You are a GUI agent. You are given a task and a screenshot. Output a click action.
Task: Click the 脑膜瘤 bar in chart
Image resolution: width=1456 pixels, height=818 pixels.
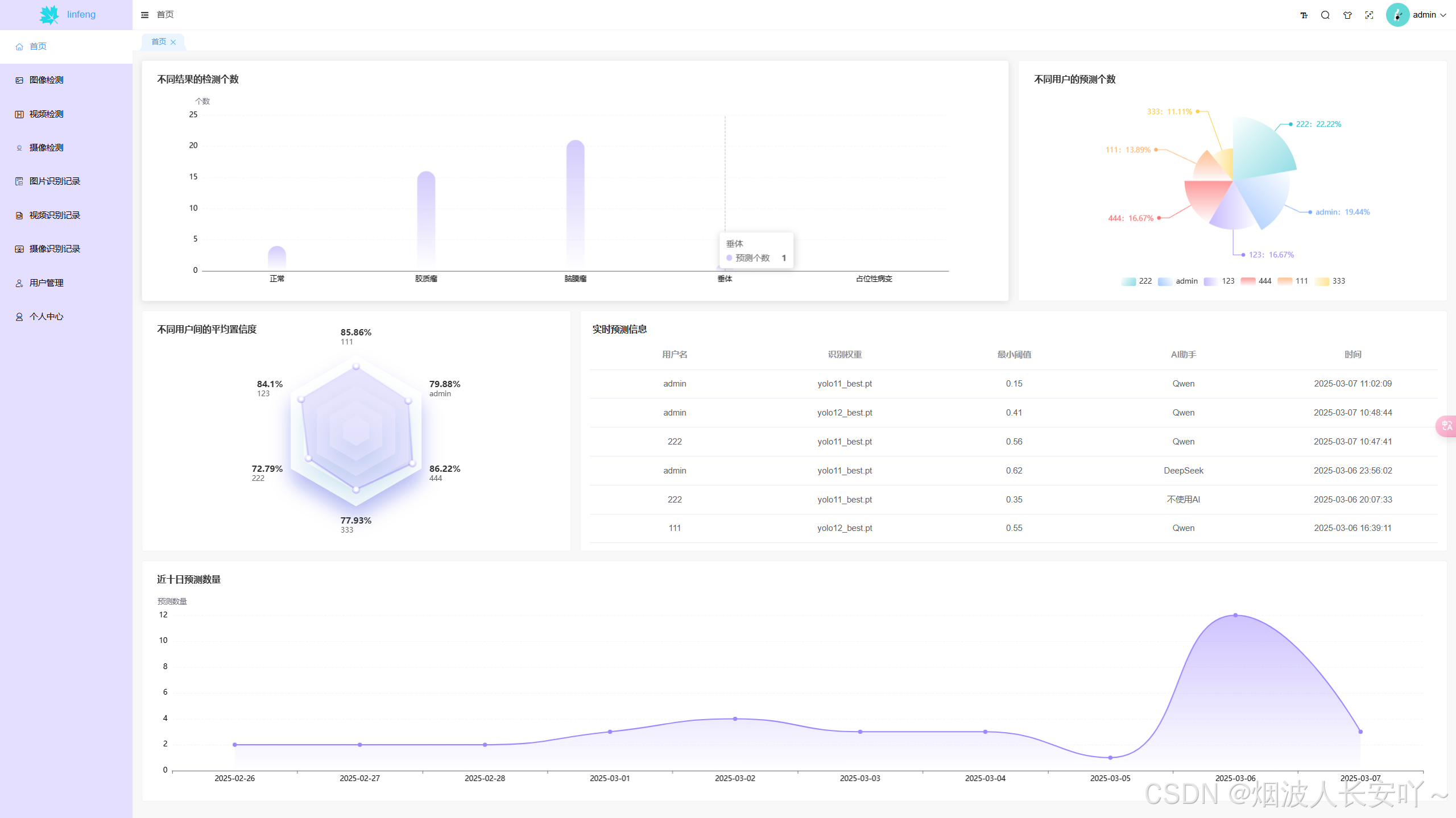point(575,205)
